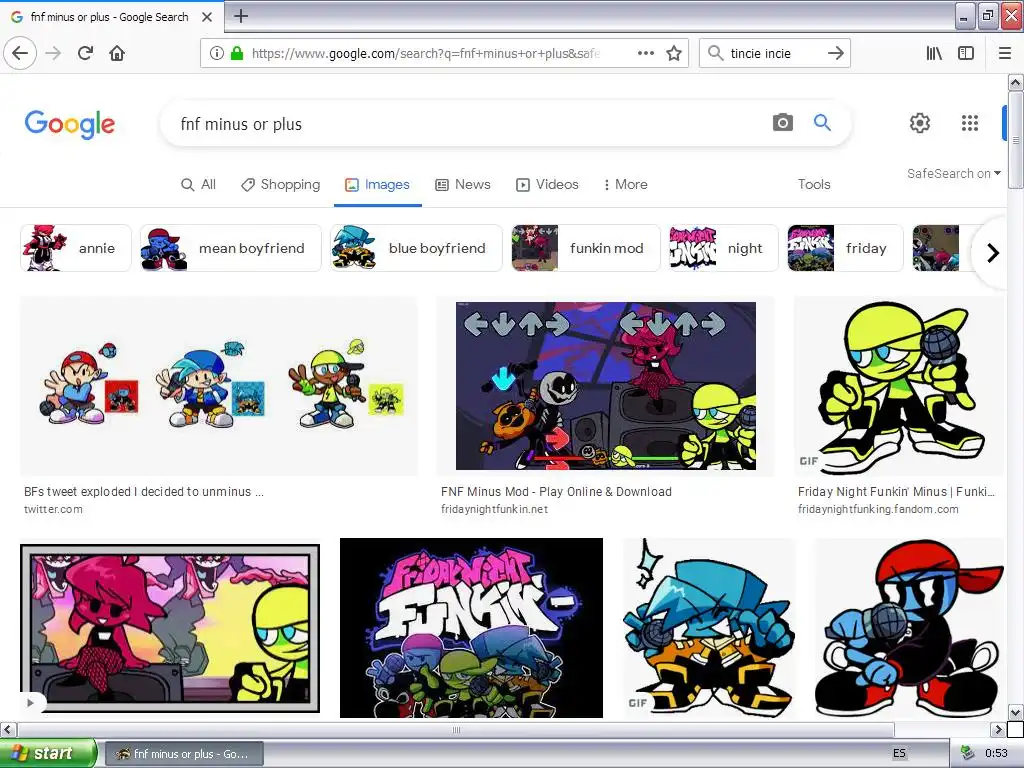
Task: Click the blue Google search magnifier
Action: click(x=822, y=122)
